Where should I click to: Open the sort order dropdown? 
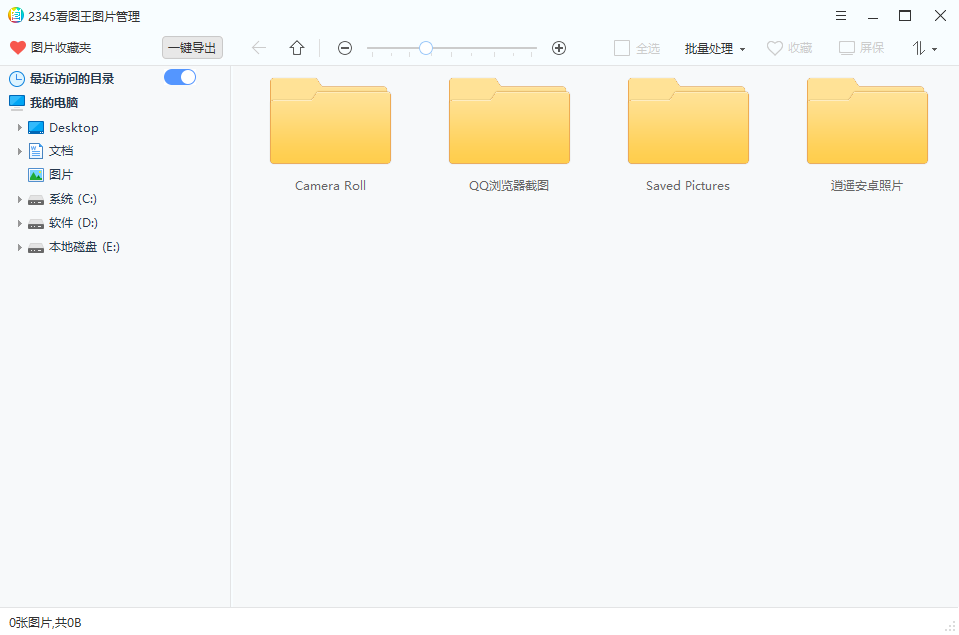pos(924,48)
